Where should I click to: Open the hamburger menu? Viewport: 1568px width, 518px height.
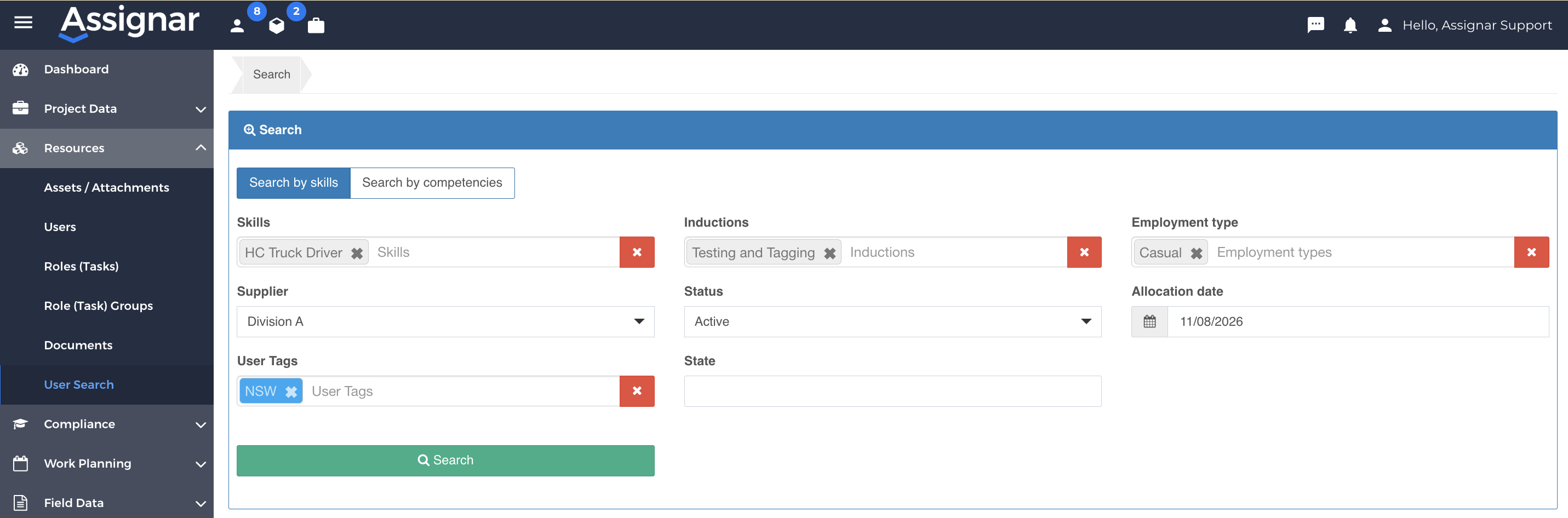tap(23, 23)
